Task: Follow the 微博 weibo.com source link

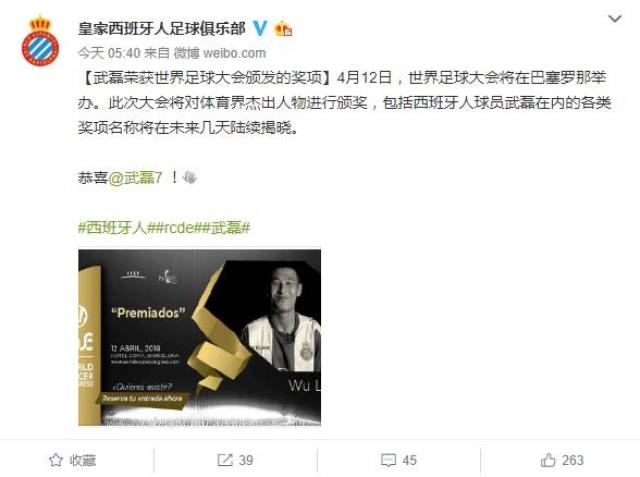Action: point(220,53)
